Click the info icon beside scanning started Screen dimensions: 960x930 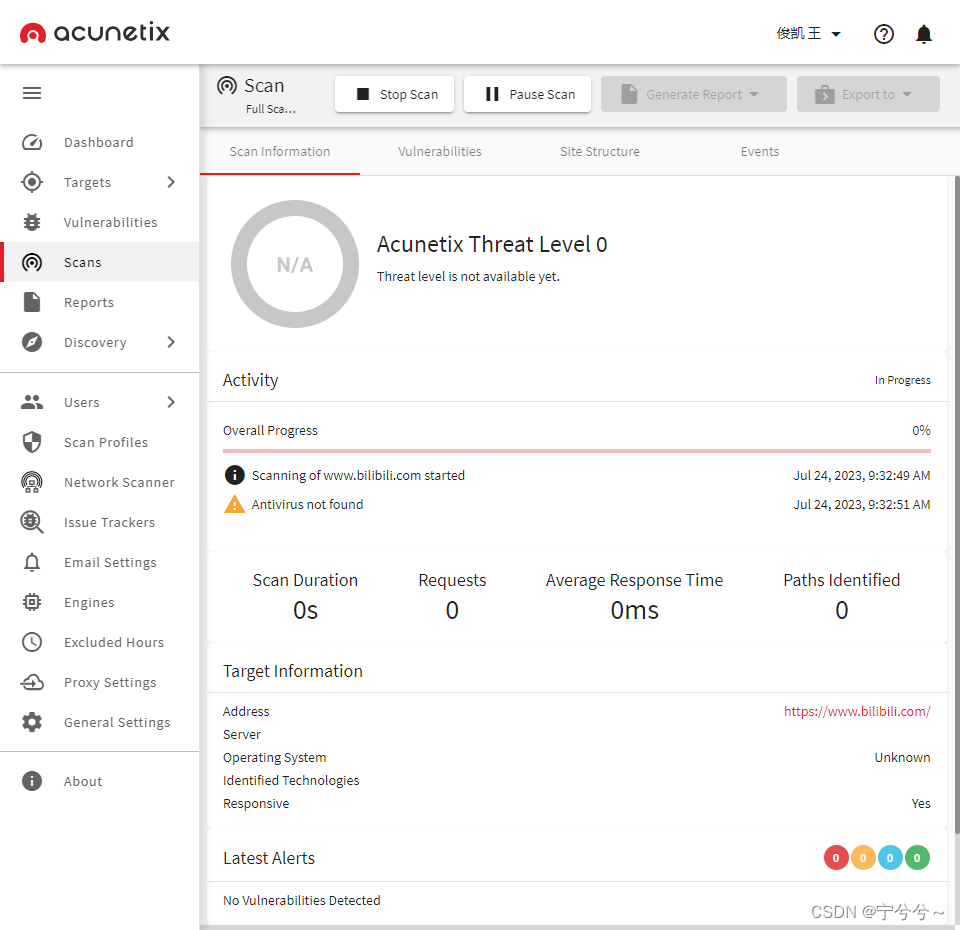pos(234,474)
